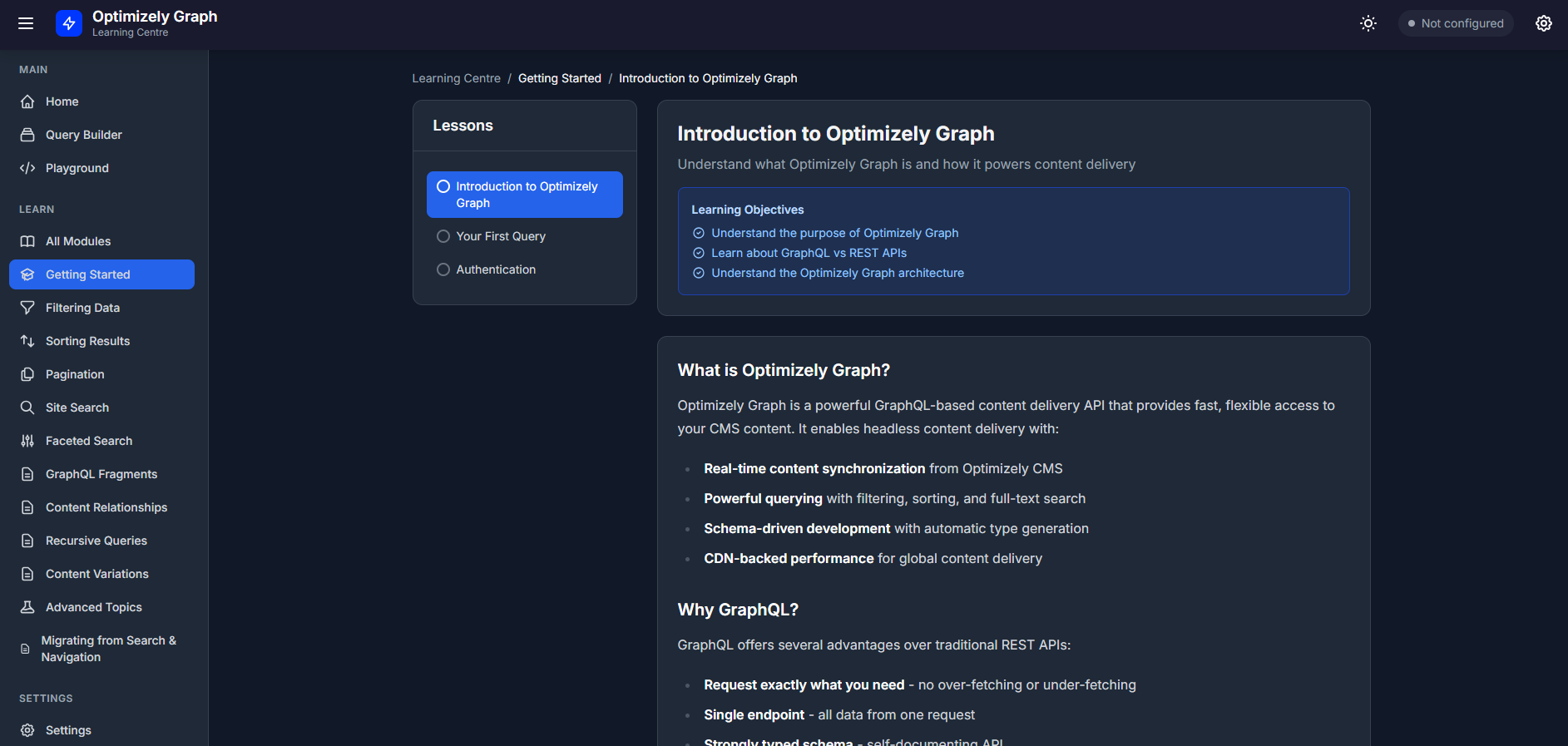Open Migrating from Search & Navigation
Image resolution: width=1568 pixels, height=746 pixels.
tap(108, 649)
